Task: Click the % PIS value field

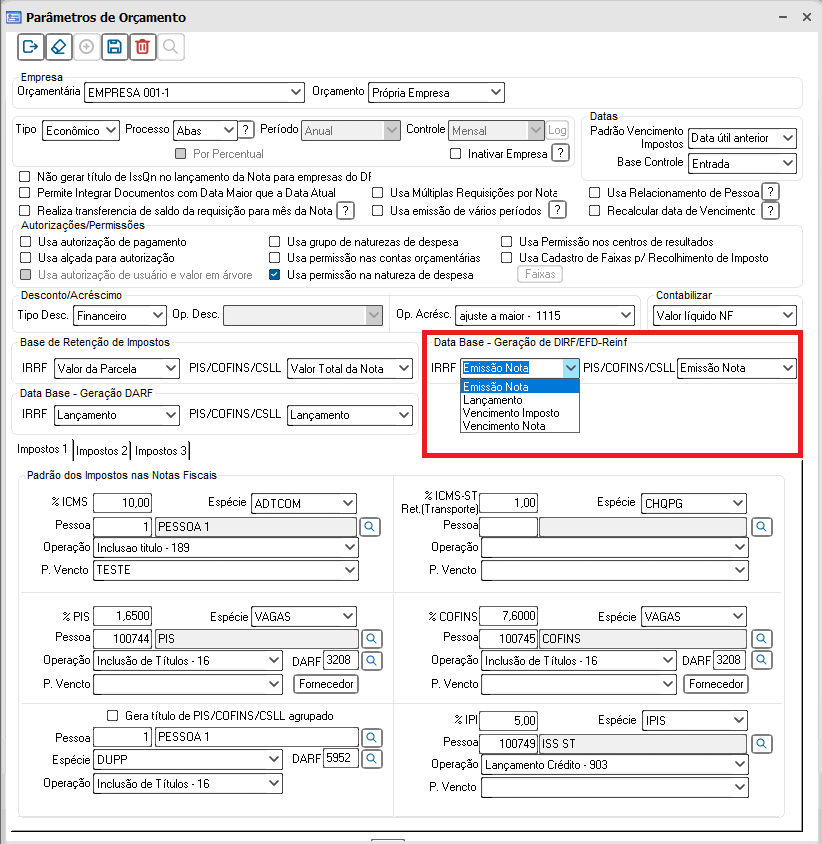Action: (122, 615)
